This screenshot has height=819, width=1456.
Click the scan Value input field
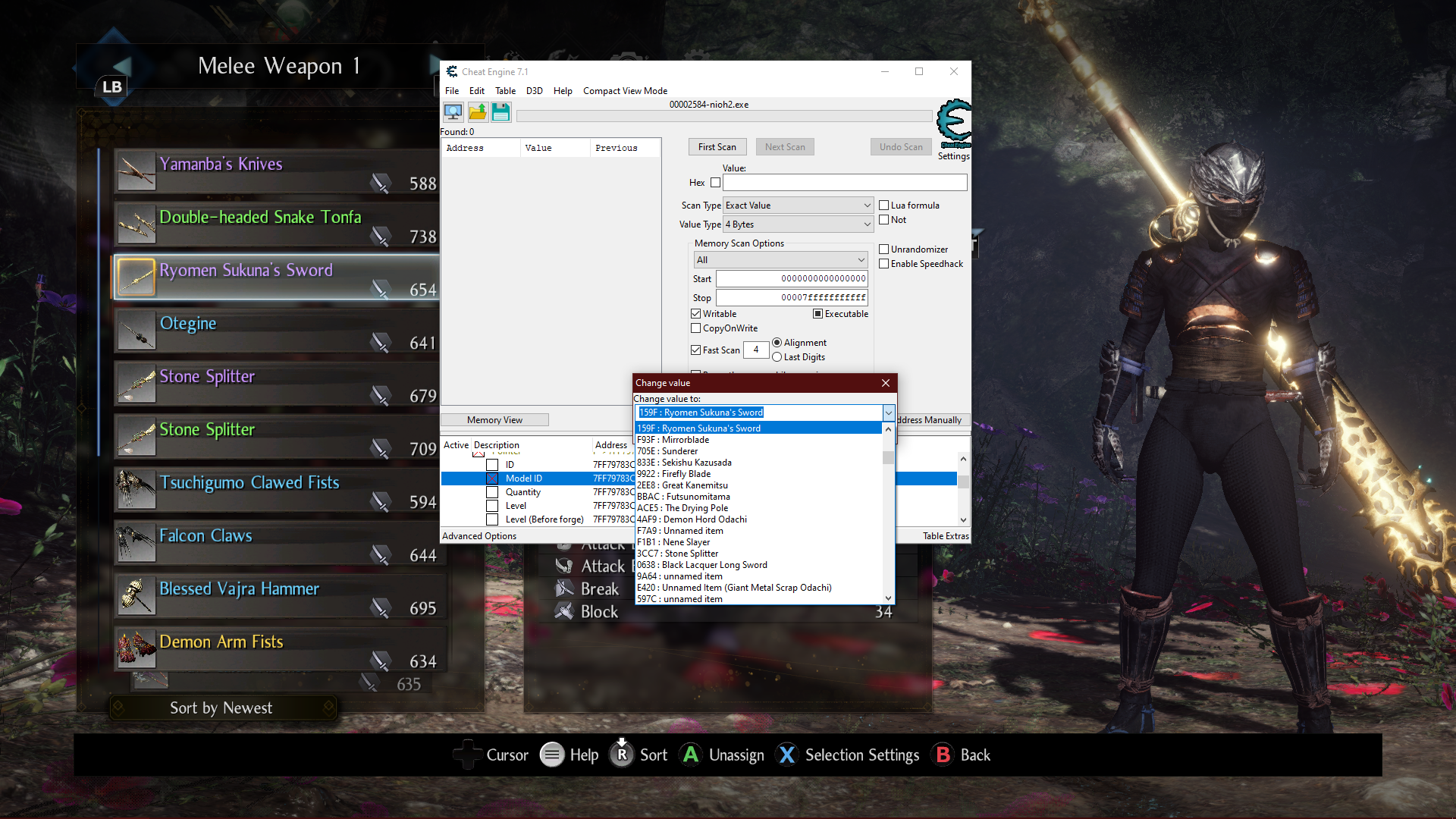click(845, 183)
